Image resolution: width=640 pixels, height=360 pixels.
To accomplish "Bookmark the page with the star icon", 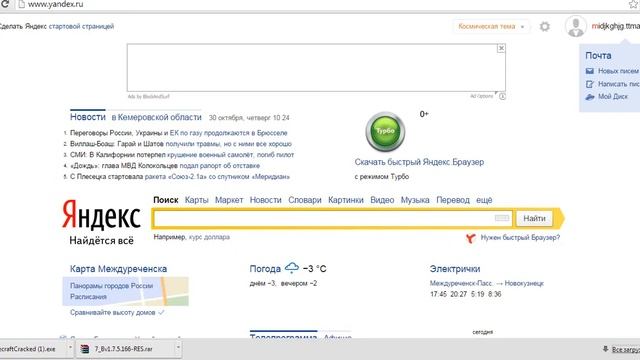I will pos(634,4).
